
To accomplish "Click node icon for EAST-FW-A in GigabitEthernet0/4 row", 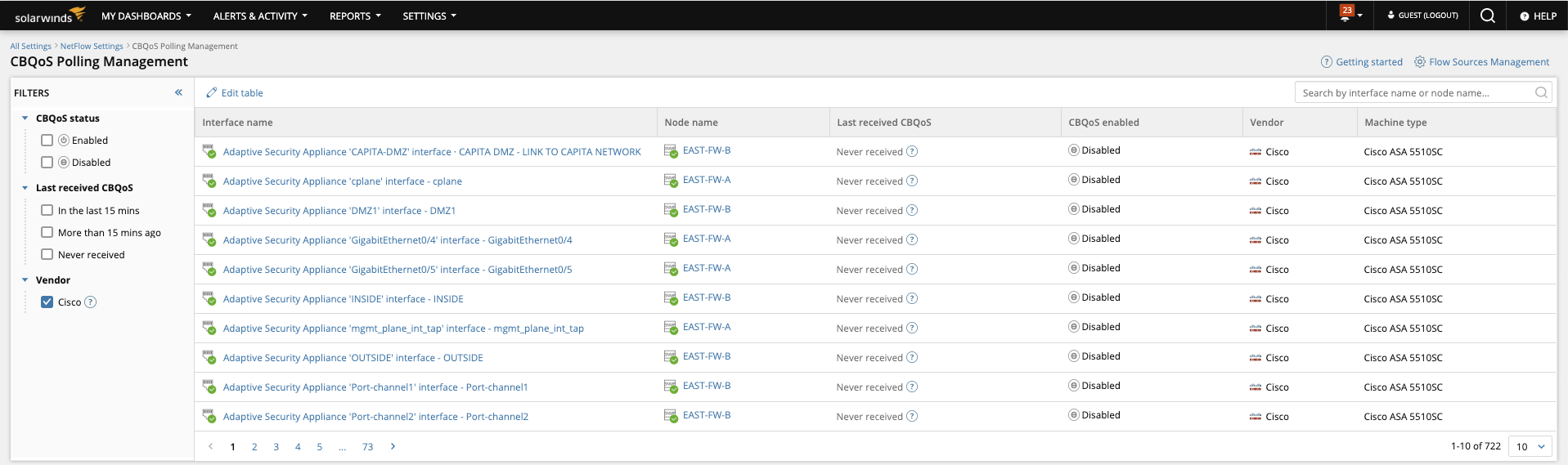I will point(671,239).
